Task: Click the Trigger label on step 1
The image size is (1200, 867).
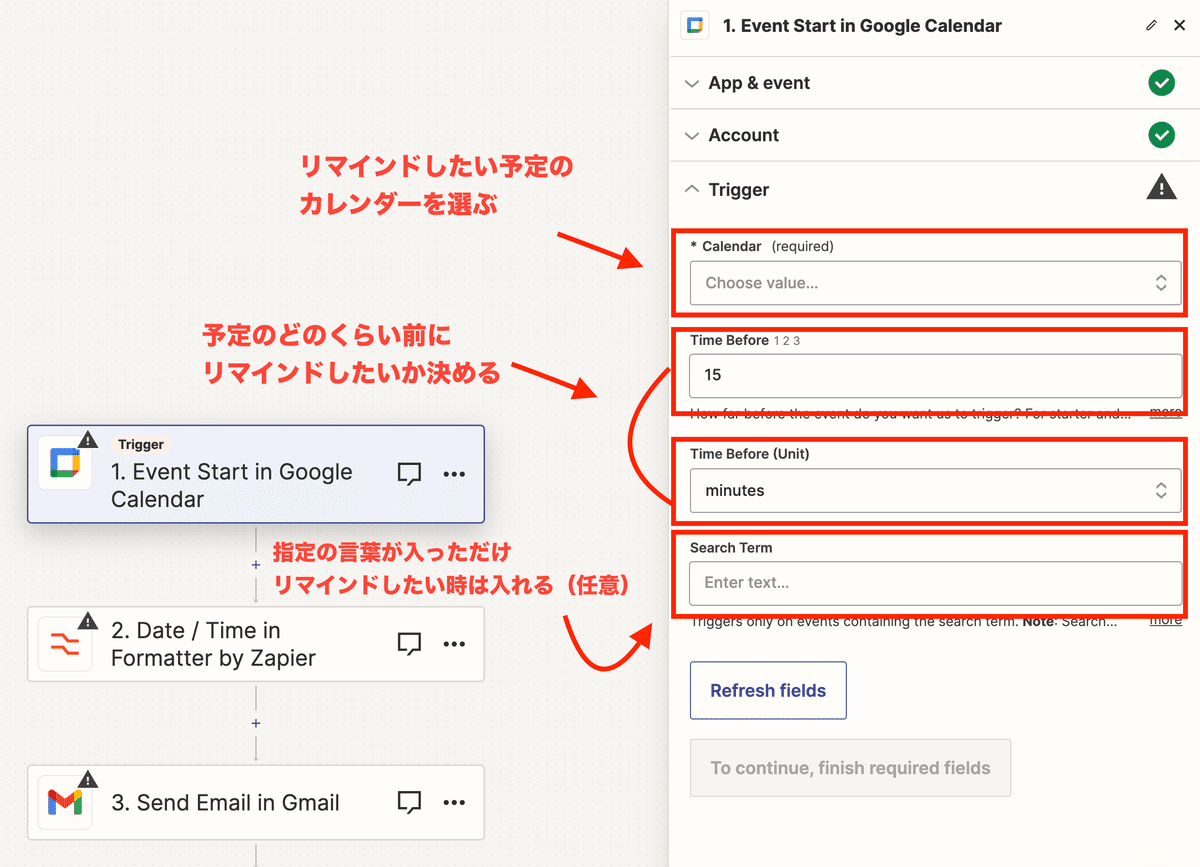Action: point(139,444)
